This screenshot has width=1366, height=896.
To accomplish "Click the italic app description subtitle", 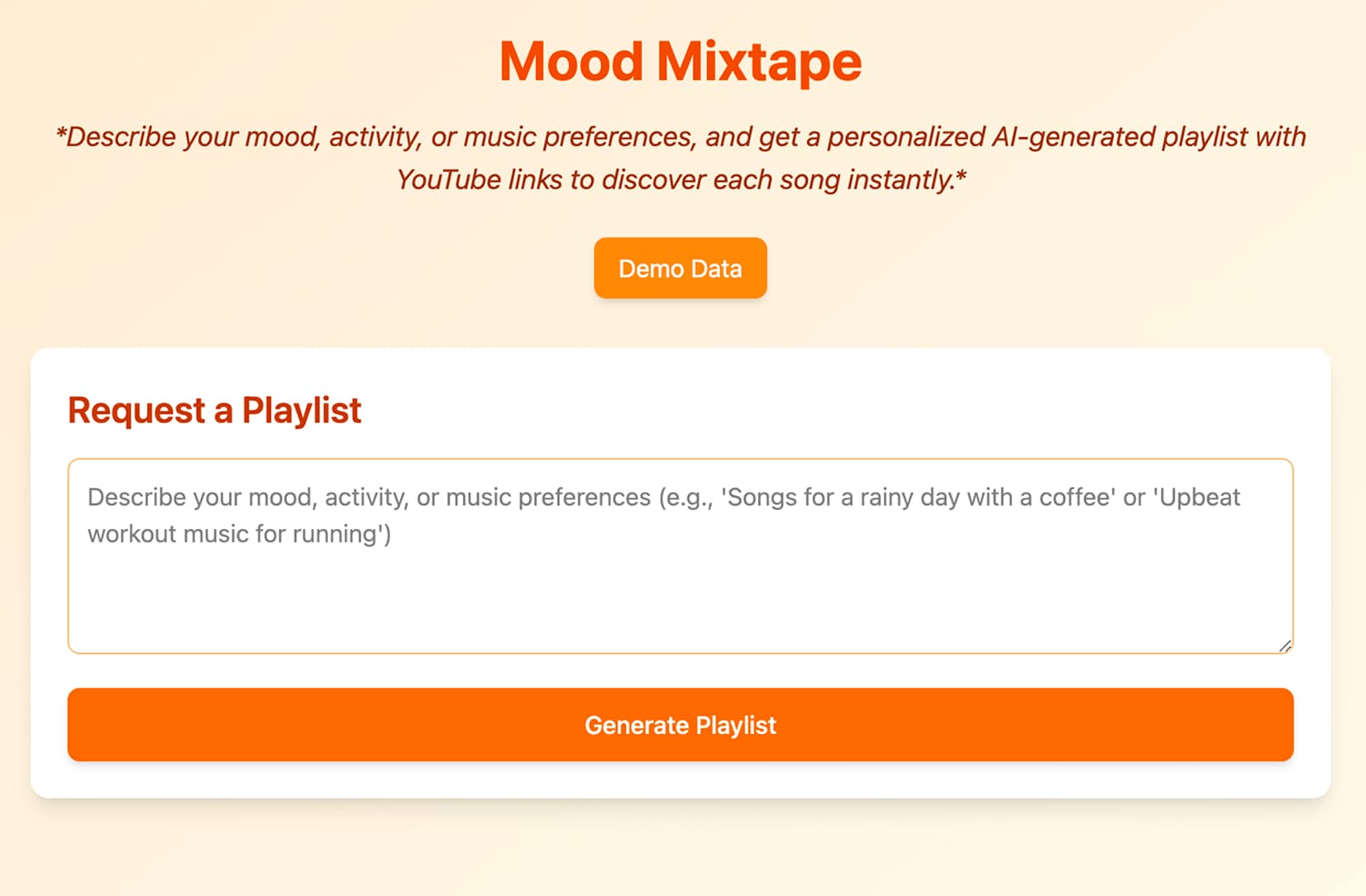I will pos(680,158).
